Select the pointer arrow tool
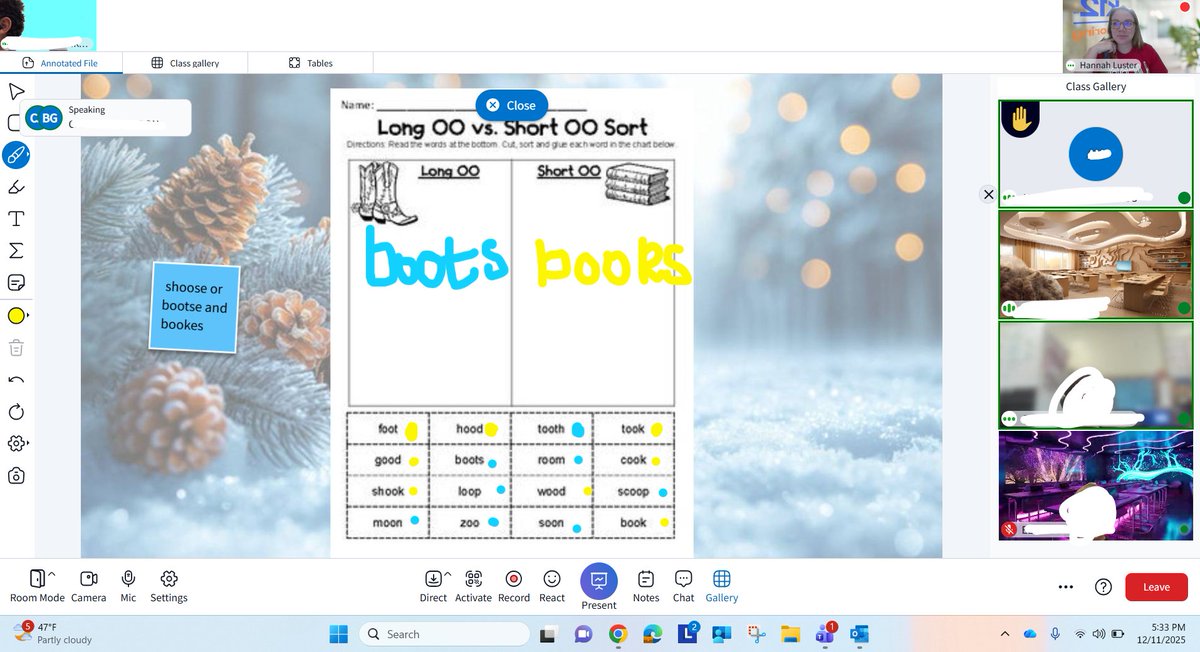Viewport: 1200px width, 652px height. coord(16,92)
